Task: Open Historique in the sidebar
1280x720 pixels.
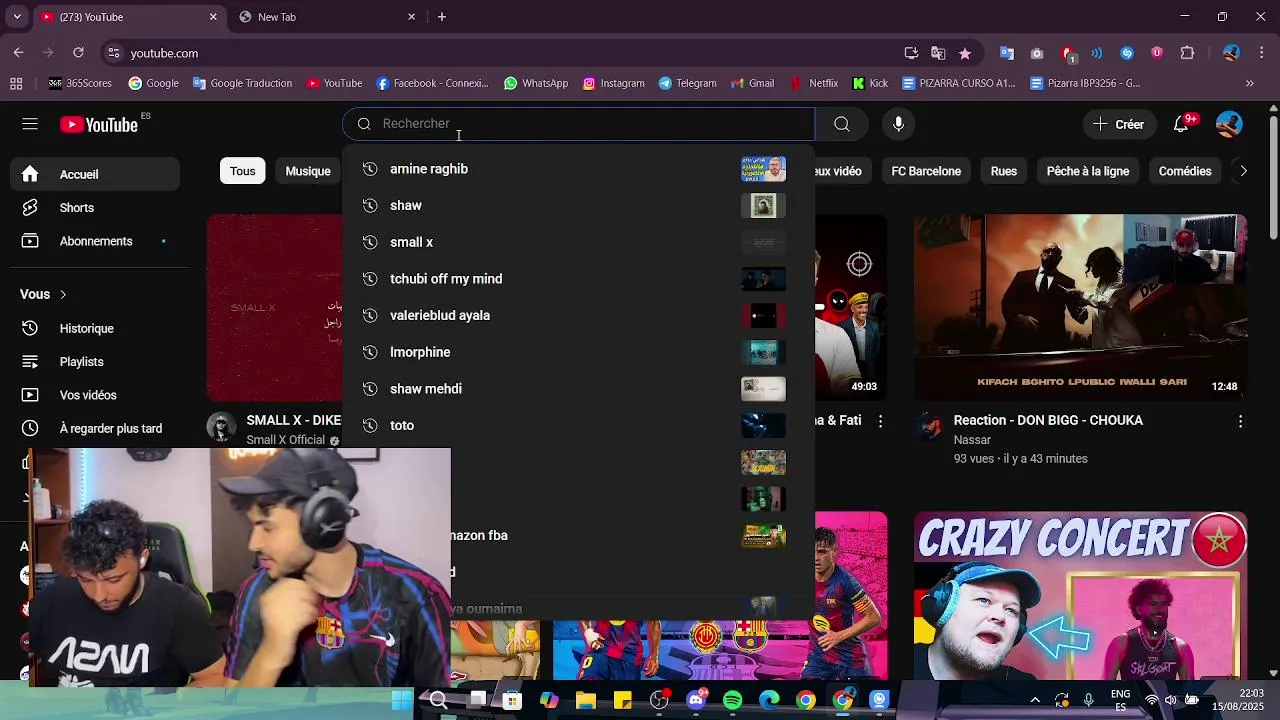Action: (96, 328)
